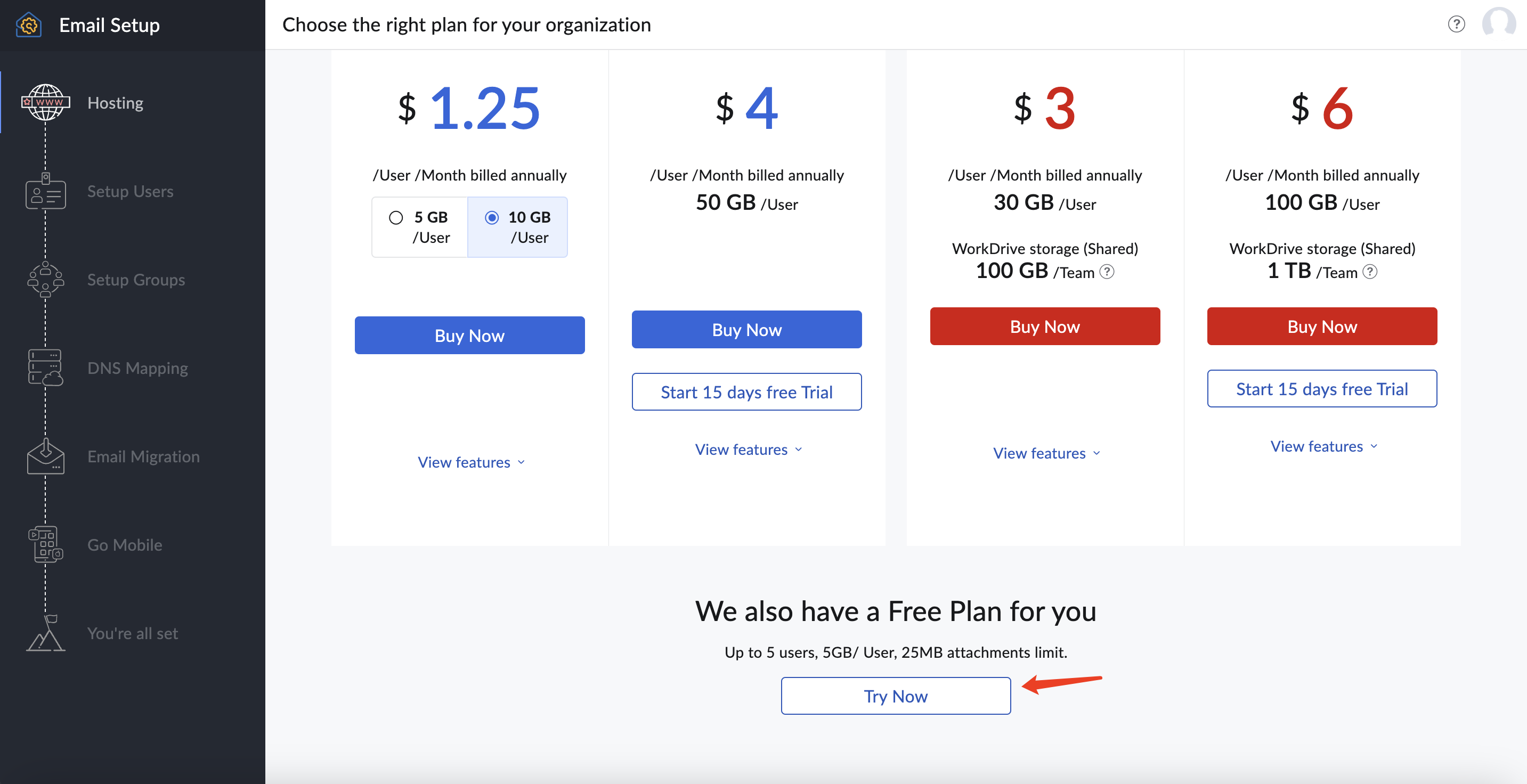Expand features for the $4 plan
The width and height of the screenshot is (1527, 784).
(x=749, y=449)
